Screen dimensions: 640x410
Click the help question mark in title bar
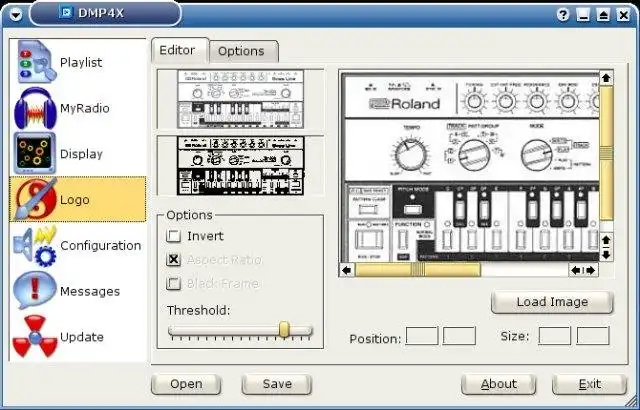563,15
